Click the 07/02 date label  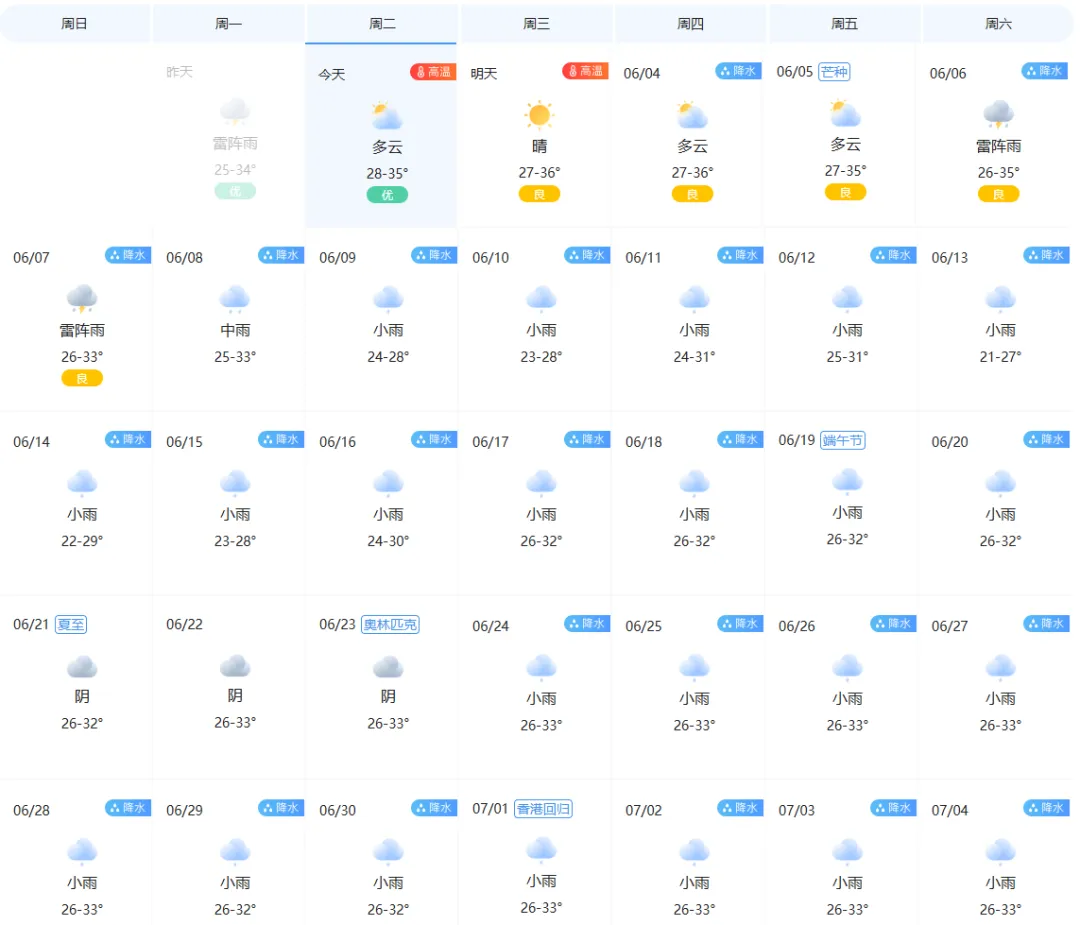click(643, 811)
